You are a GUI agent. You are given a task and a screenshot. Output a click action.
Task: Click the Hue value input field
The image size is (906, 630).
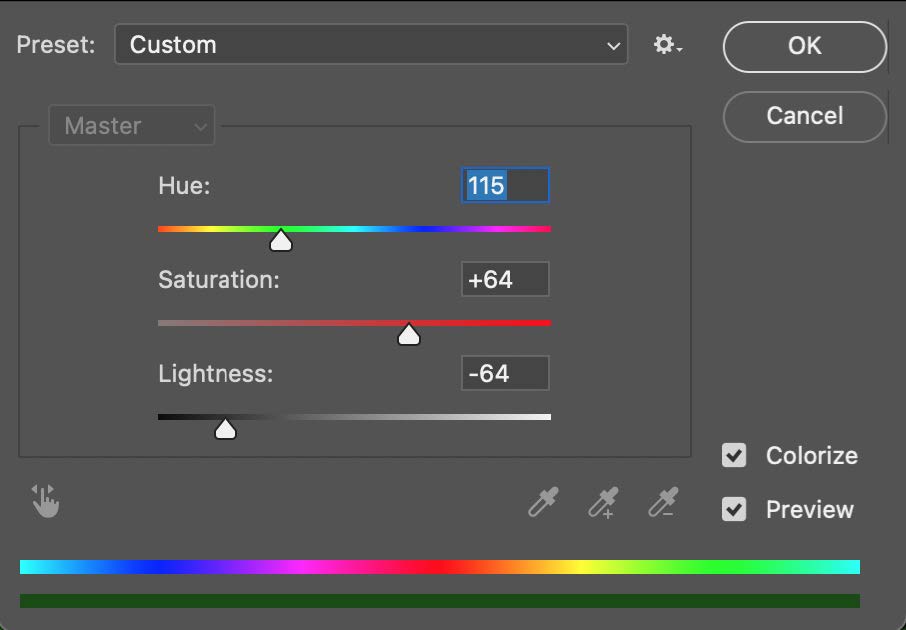(x=505, y=186)
